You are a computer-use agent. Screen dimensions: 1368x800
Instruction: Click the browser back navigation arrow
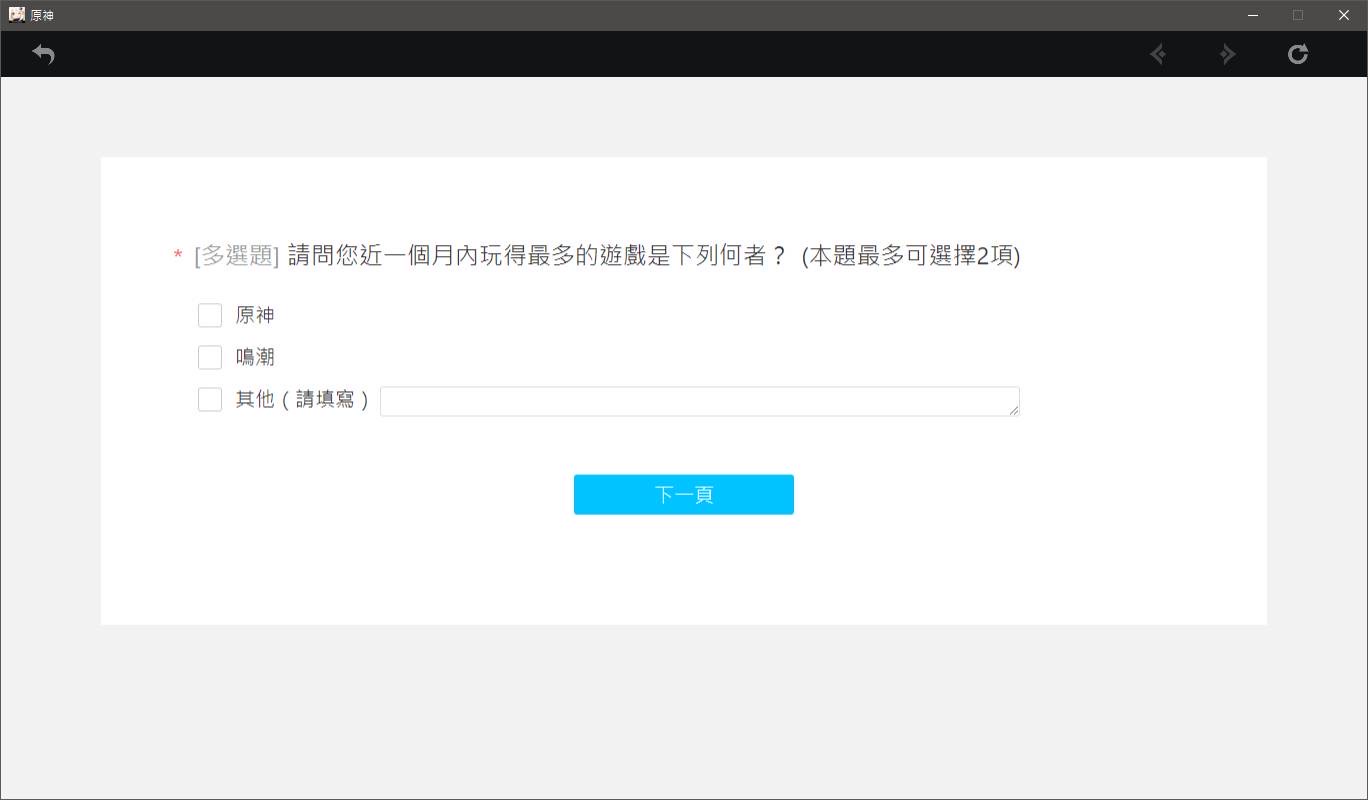click(1158, 54)
